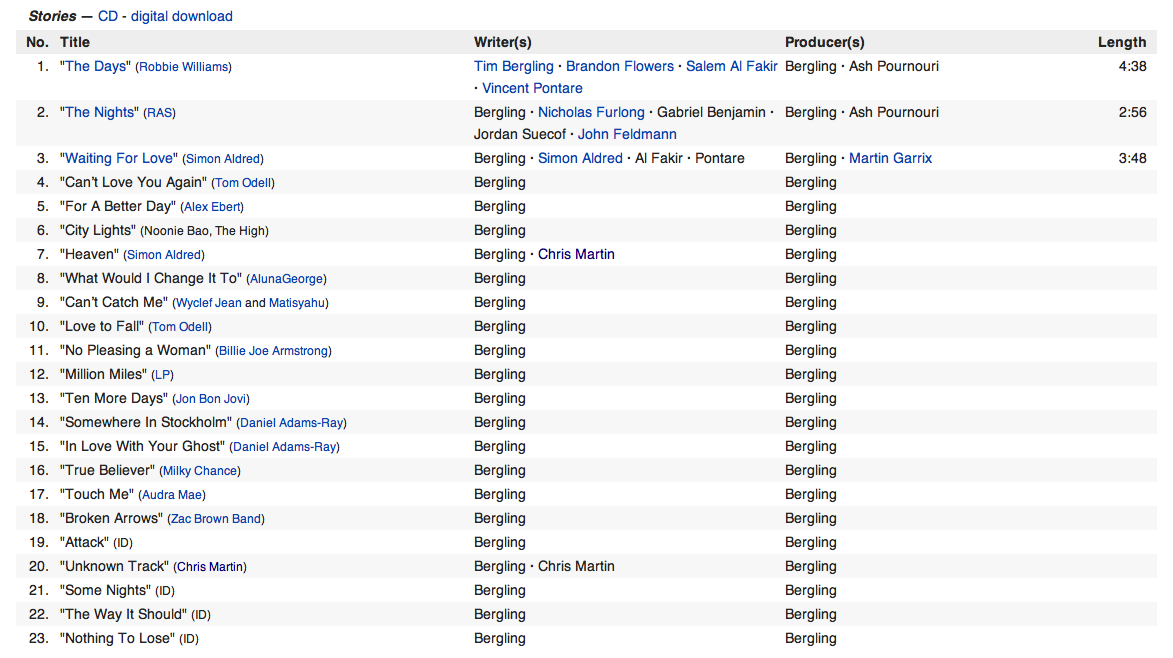Open "The Days" song link
The image size is (1173, 658).
point(95,66)
